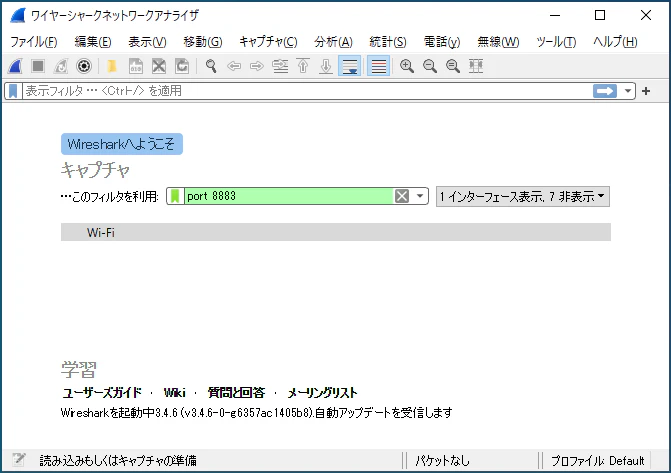Image resolution: width=671 pixels, height=473 pixels.
Task: Open the ユーザーズガイド link
Action: click(102, 393)
